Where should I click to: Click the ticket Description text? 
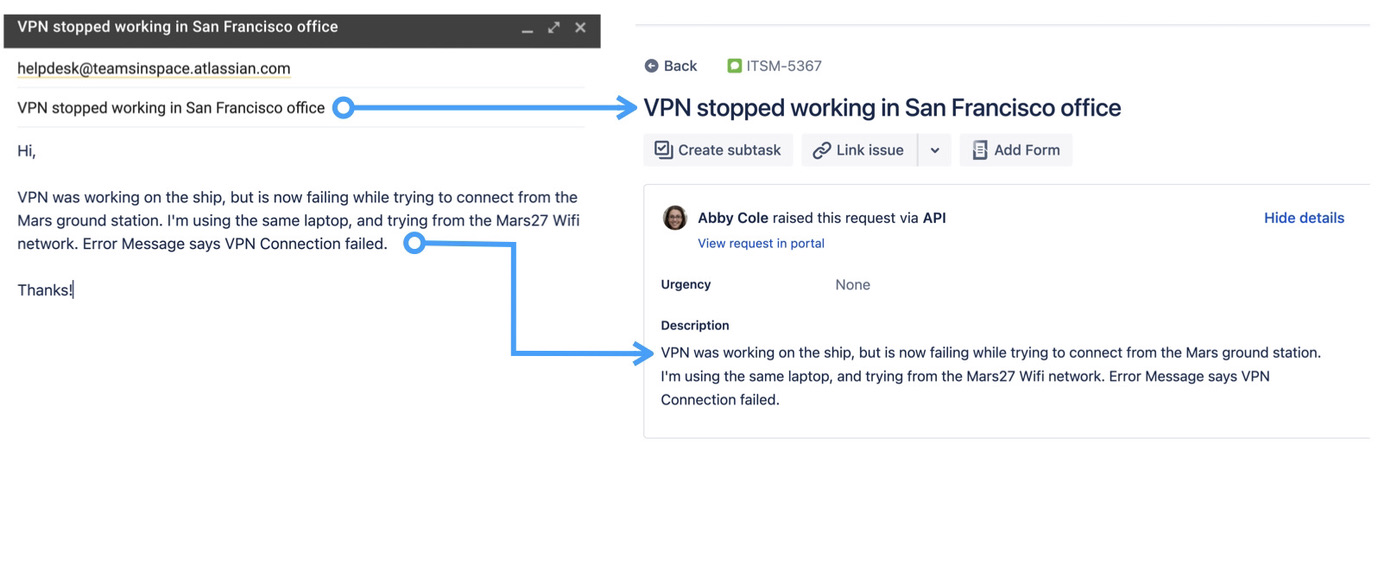990,376
